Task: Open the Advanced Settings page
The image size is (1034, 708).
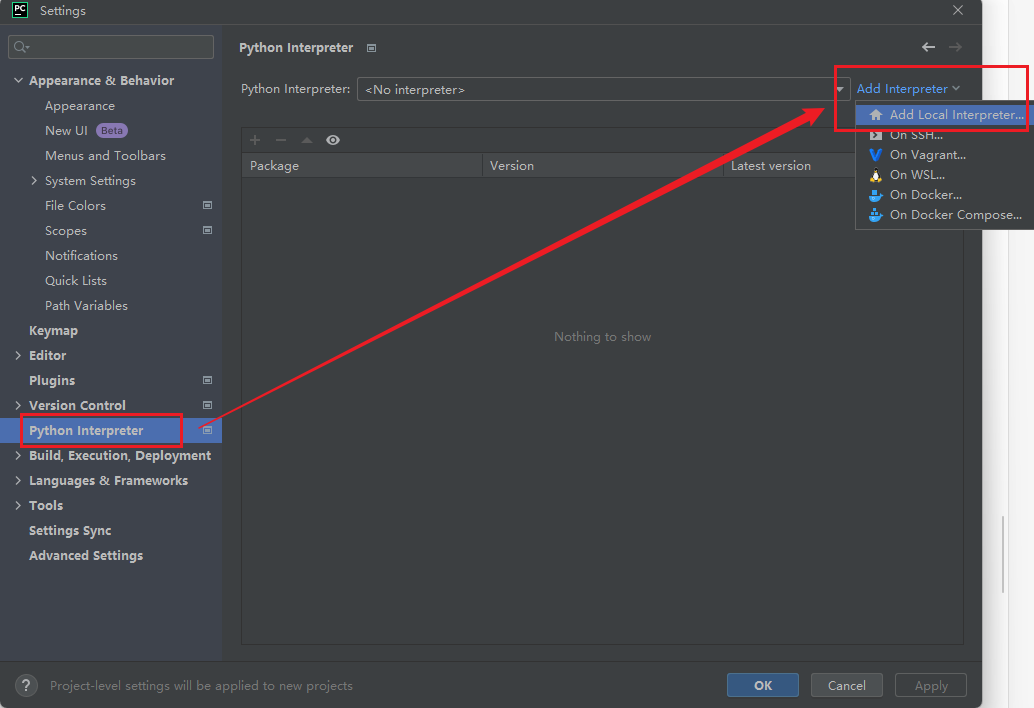Action: pyautogui.click(x=86, y=556)
